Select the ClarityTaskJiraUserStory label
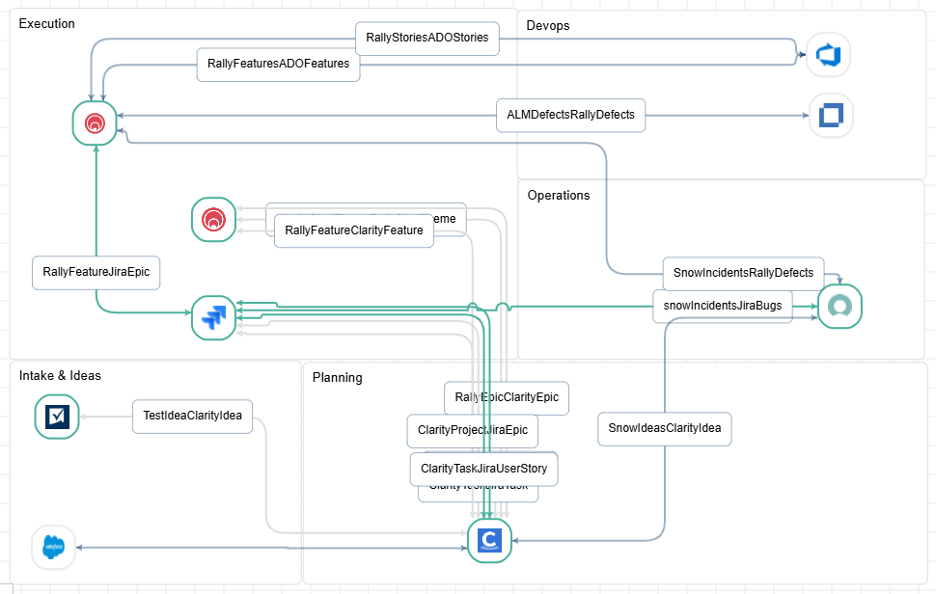936x594 pixels. pos(483,468)
